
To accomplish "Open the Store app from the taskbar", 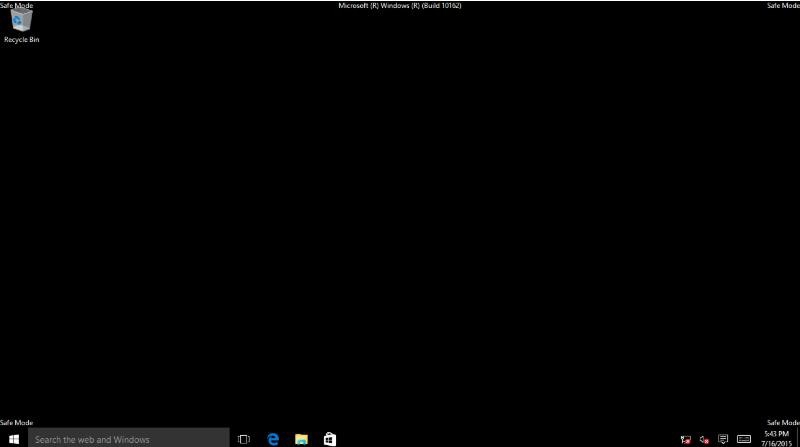I will click(330, 439).
